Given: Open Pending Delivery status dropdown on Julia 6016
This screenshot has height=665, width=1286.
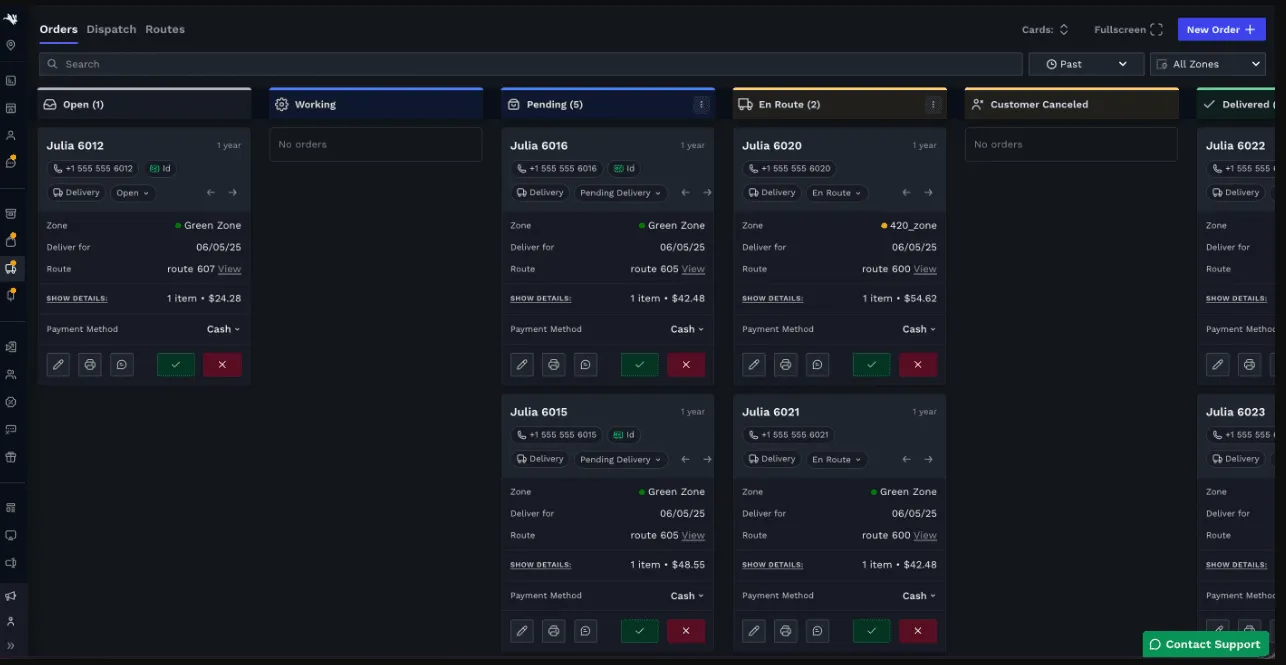Looking at the screenshot, I should pos(620,193).
